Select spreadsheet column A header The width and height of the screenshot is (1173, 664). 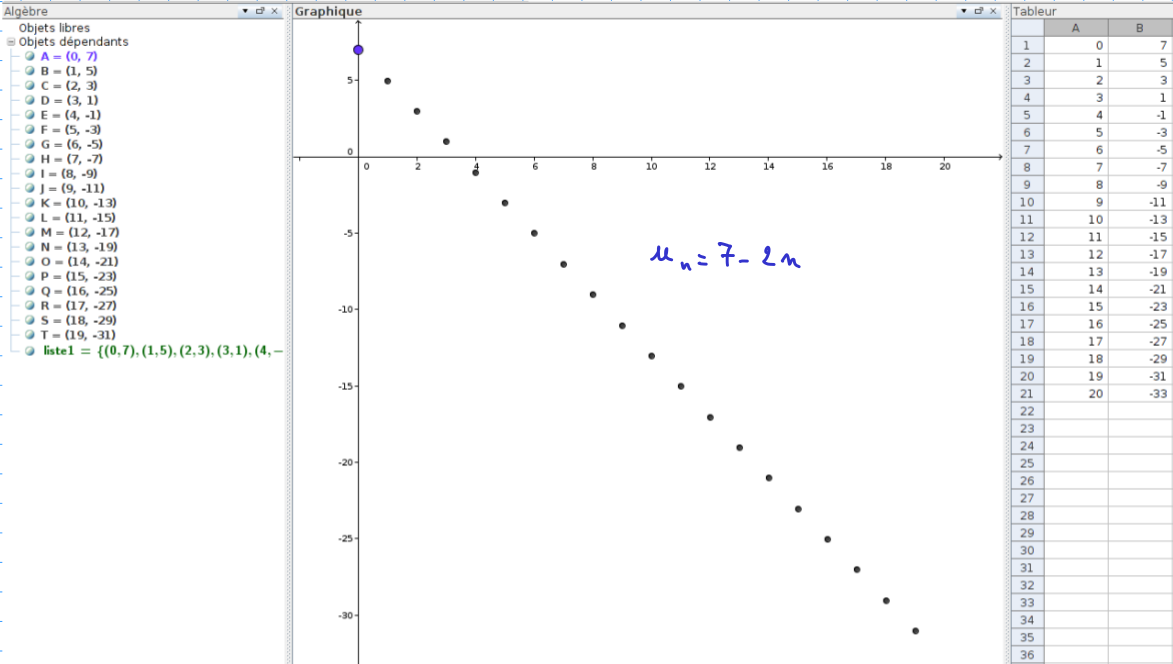point(1076,28)
